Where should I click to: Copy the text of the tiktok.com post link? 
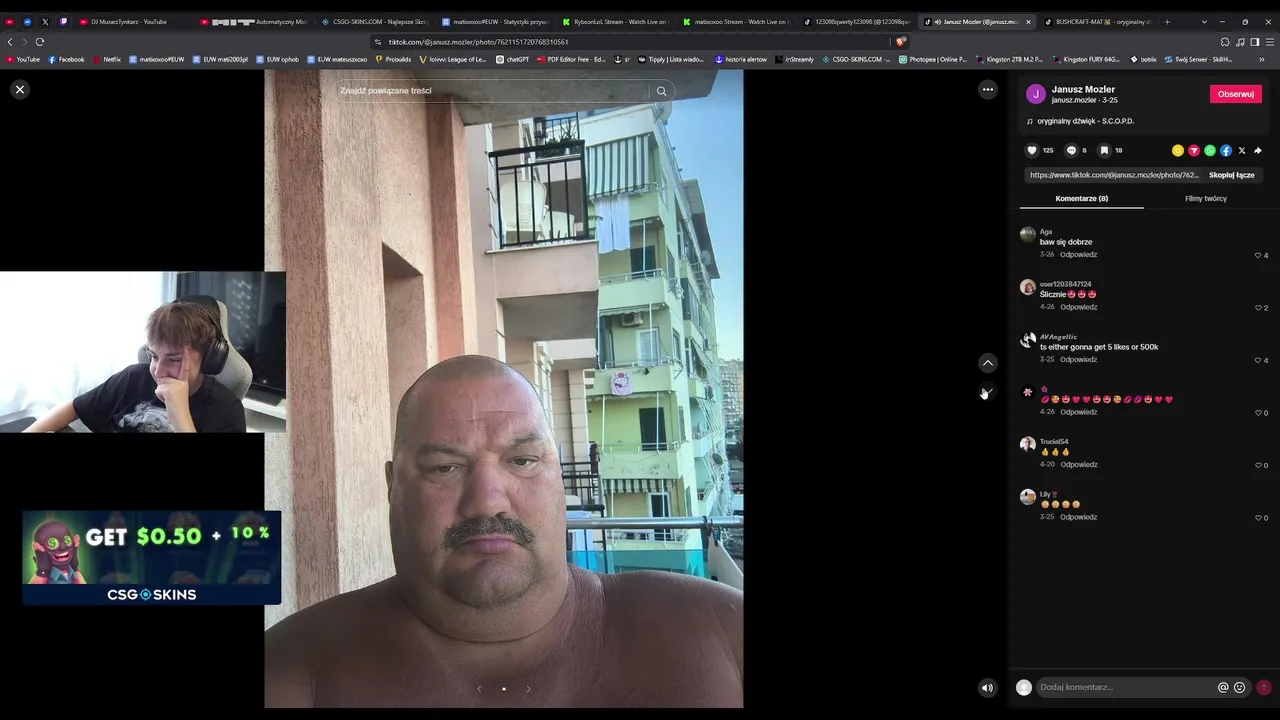[1114, 175]
